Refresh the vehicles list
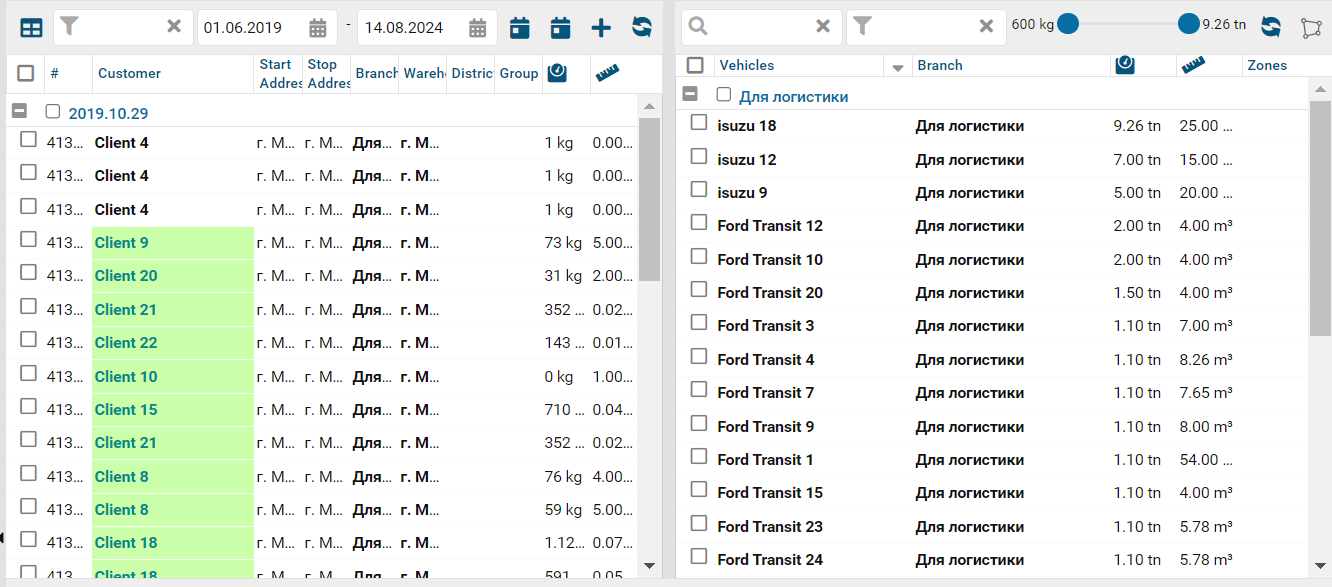This screenshot has height=587, width=1332. click(x=1270, y=27)
